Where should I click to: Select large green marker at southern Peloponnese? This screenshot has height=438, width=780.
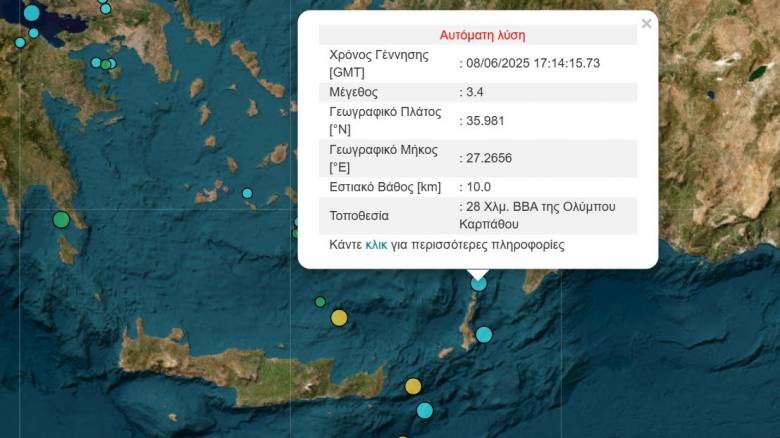pos(61,219)
